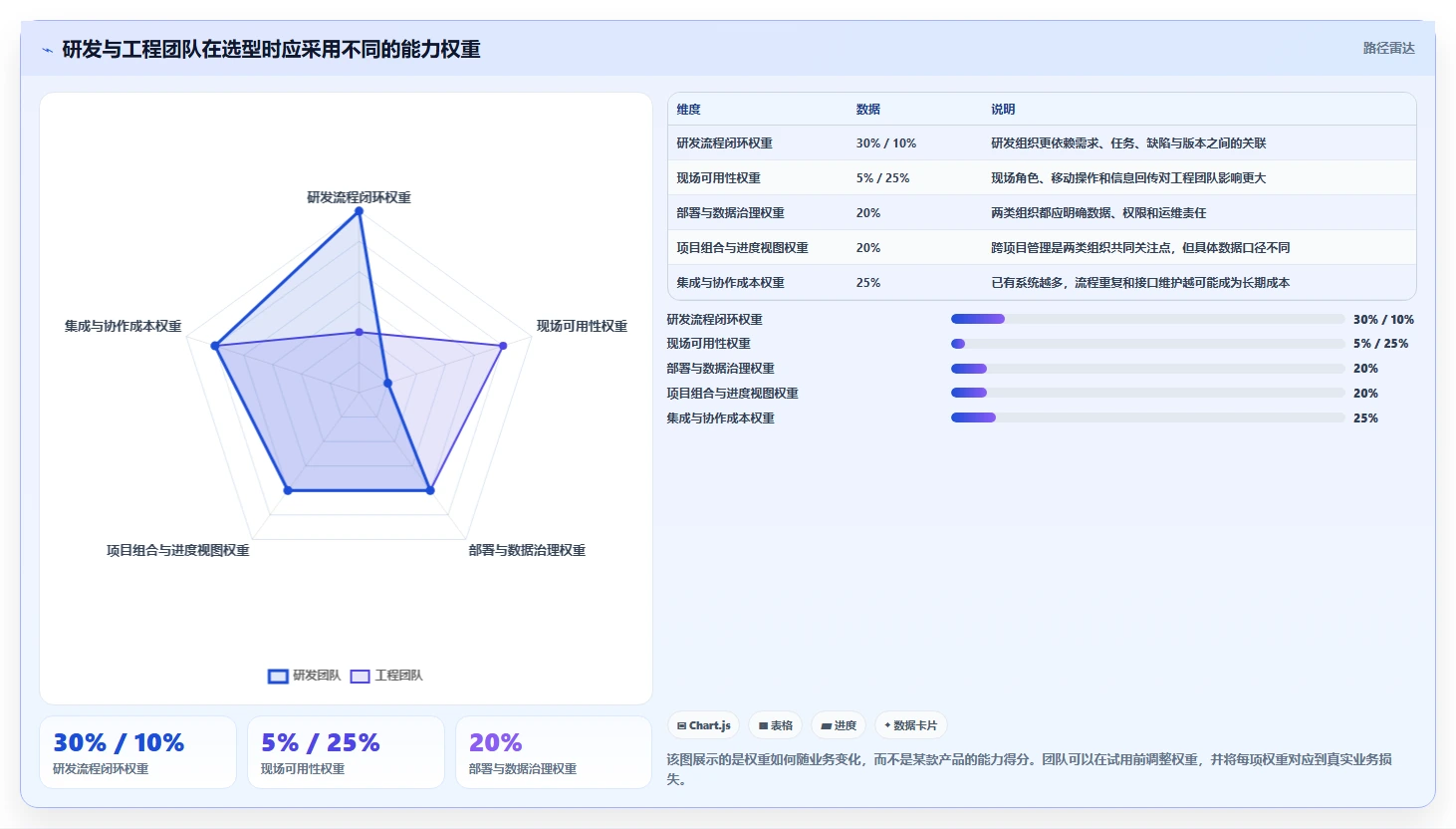Click the radar's outermost point on 研发流程闭环权重
1456x829 pixels.
360,211
